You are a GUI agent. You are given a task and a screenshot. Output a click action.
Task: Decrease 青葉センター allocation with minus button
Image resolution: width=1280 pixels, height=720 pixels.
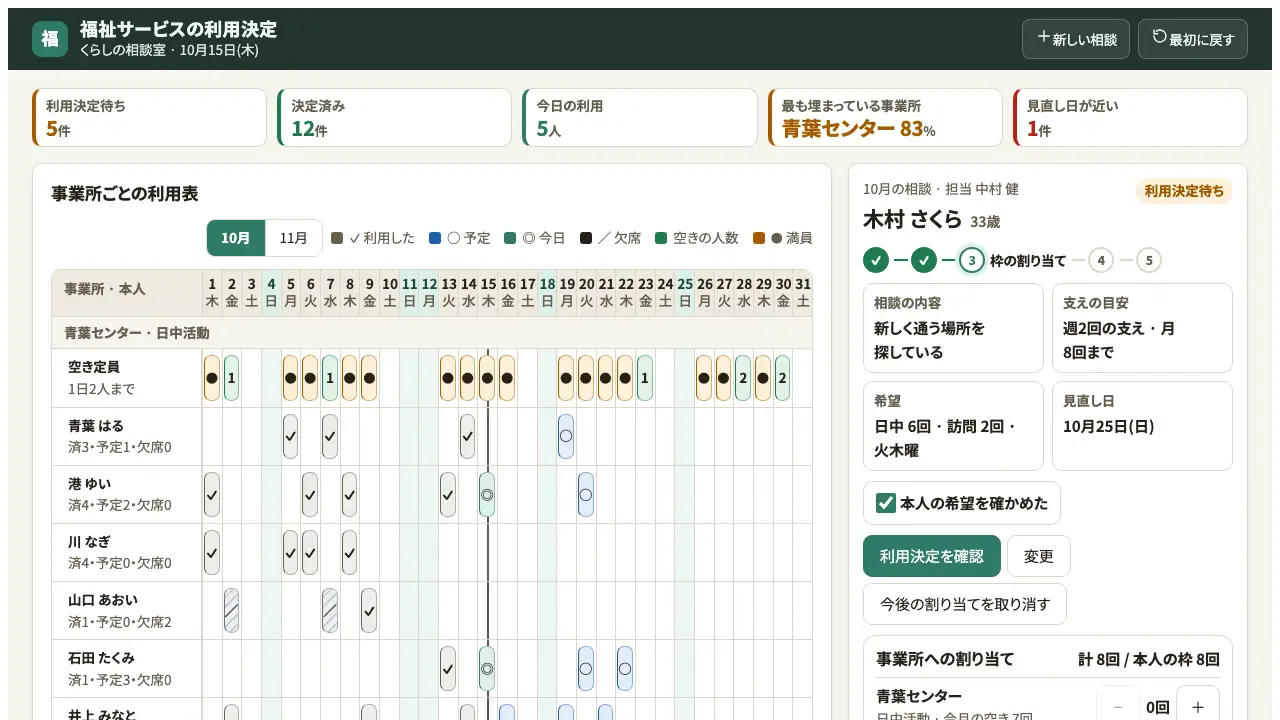[x=1118, y=707]
